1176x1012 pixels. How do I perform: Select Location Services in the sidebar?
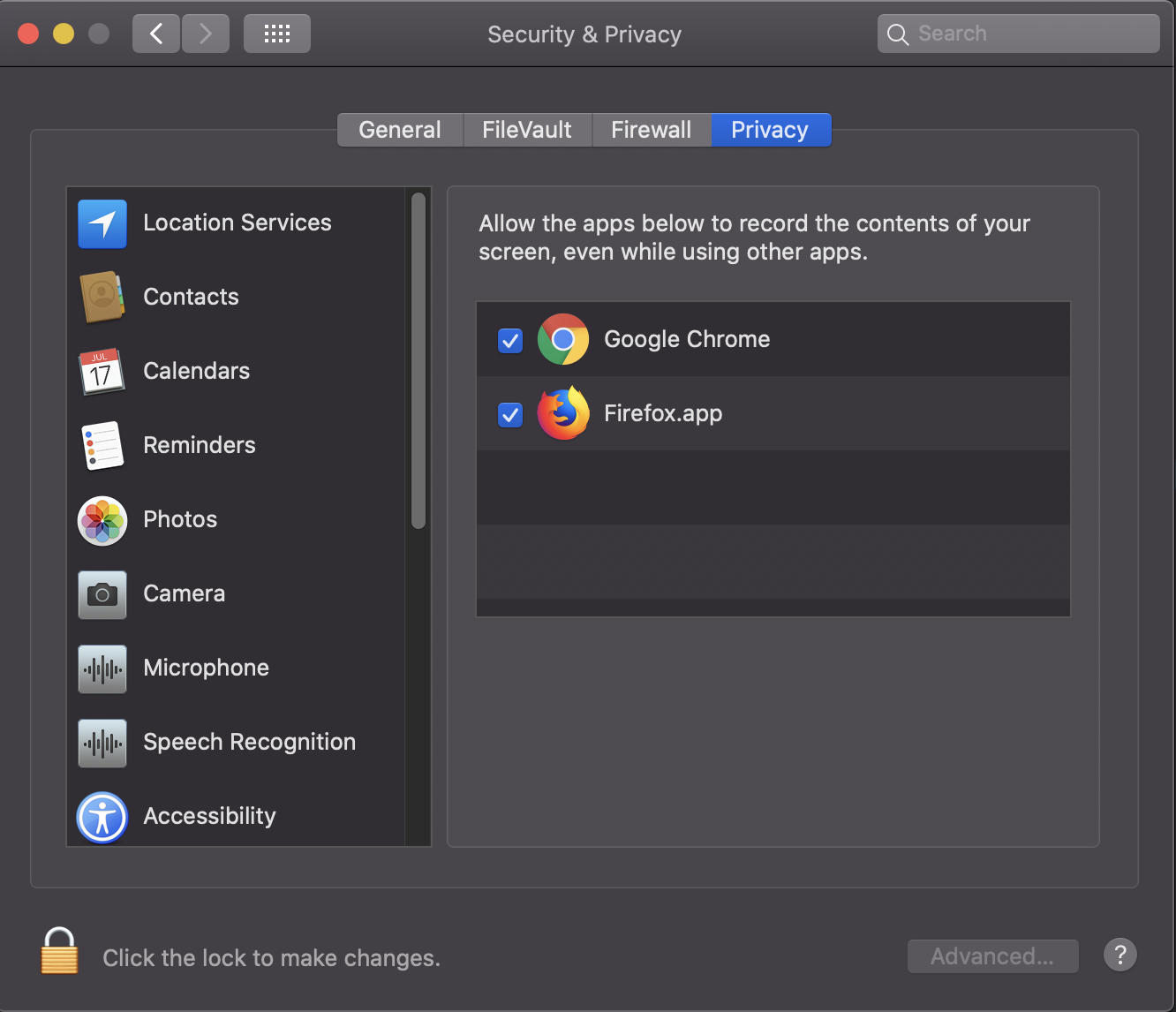pos(102,223)
